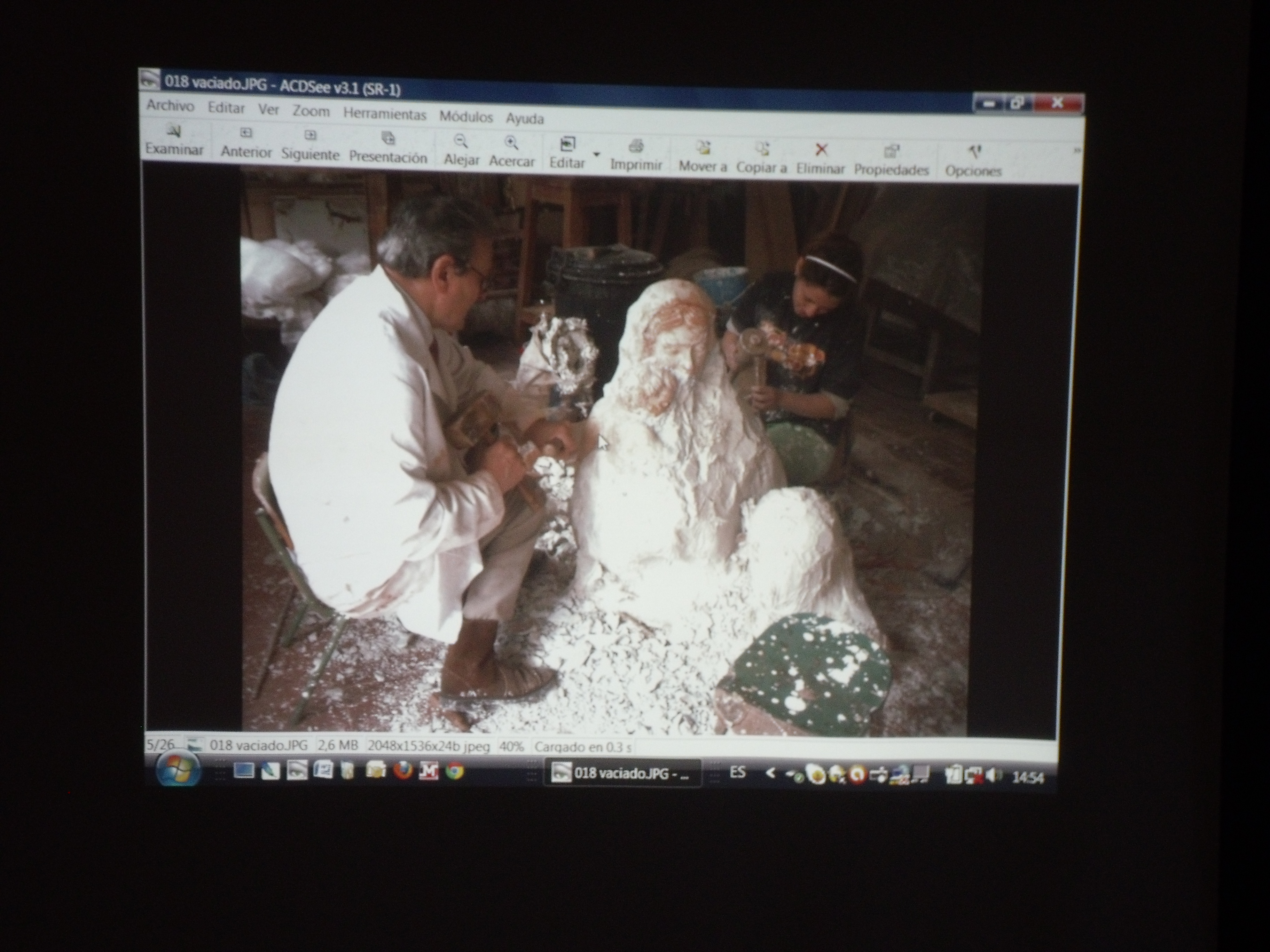This screenshot has width=1270, height=952.
Task: Open the Zoom menu
Action: (x=311, y=111)
